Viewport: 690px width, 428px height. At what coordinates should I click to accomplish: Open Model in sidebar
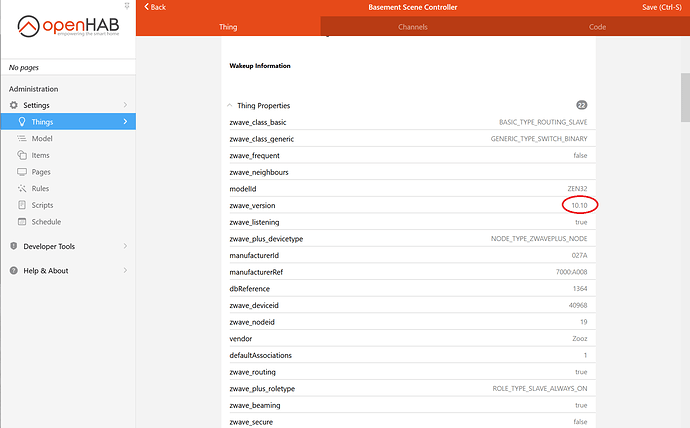[68, 139]
